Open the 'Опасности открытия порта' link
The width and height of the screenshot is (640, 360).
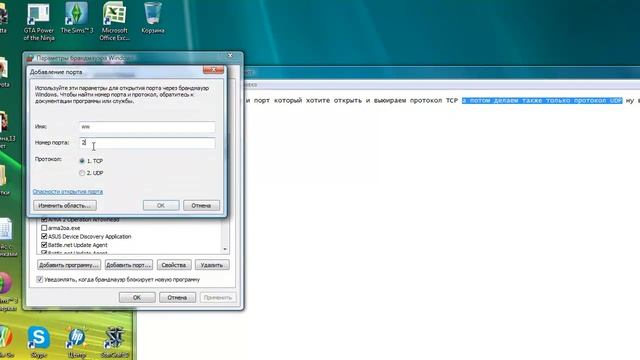[68, 191]
